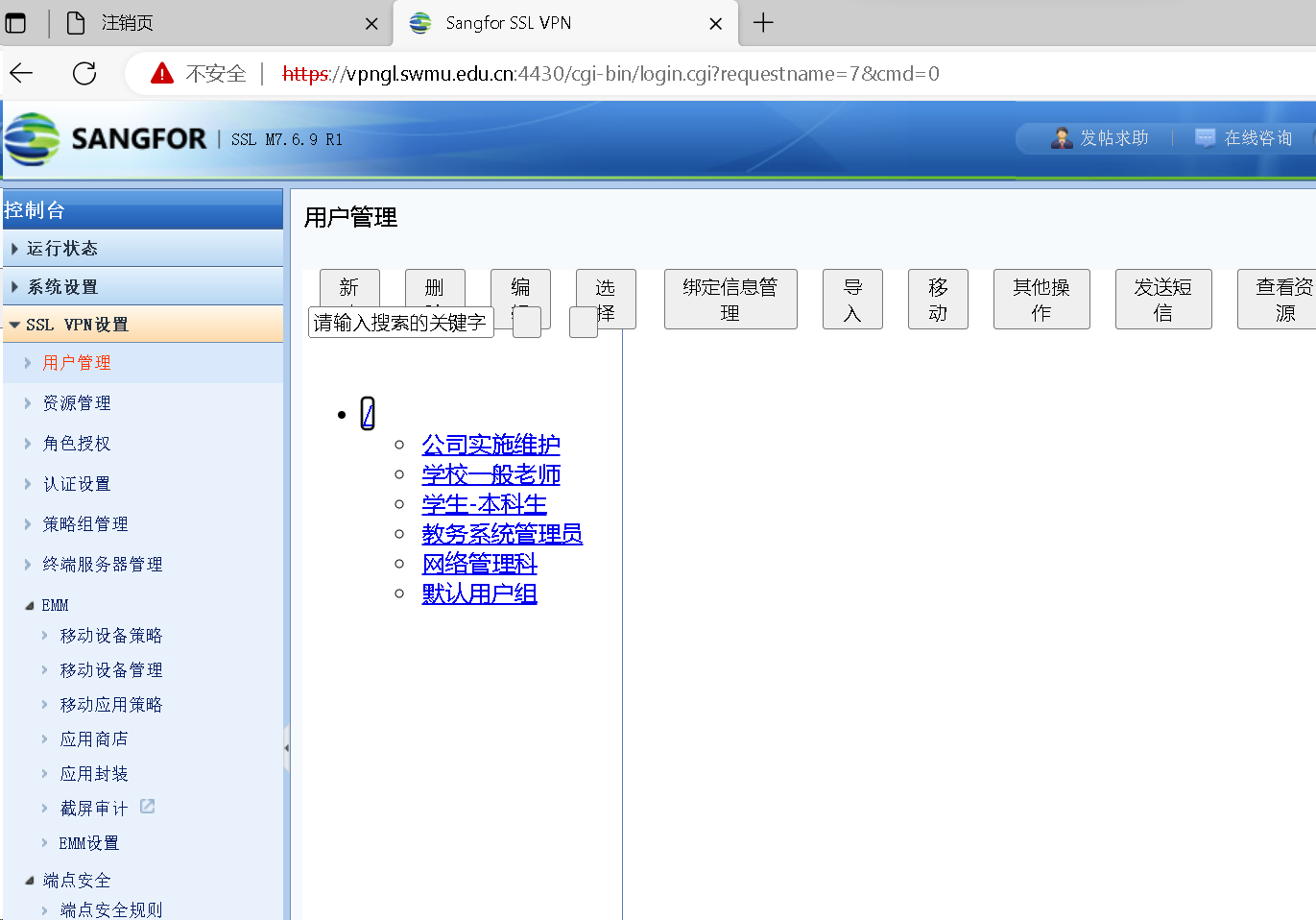
Task: Collapse the EMM tree group
Action: pyautogui.click(x=30, y=606)
